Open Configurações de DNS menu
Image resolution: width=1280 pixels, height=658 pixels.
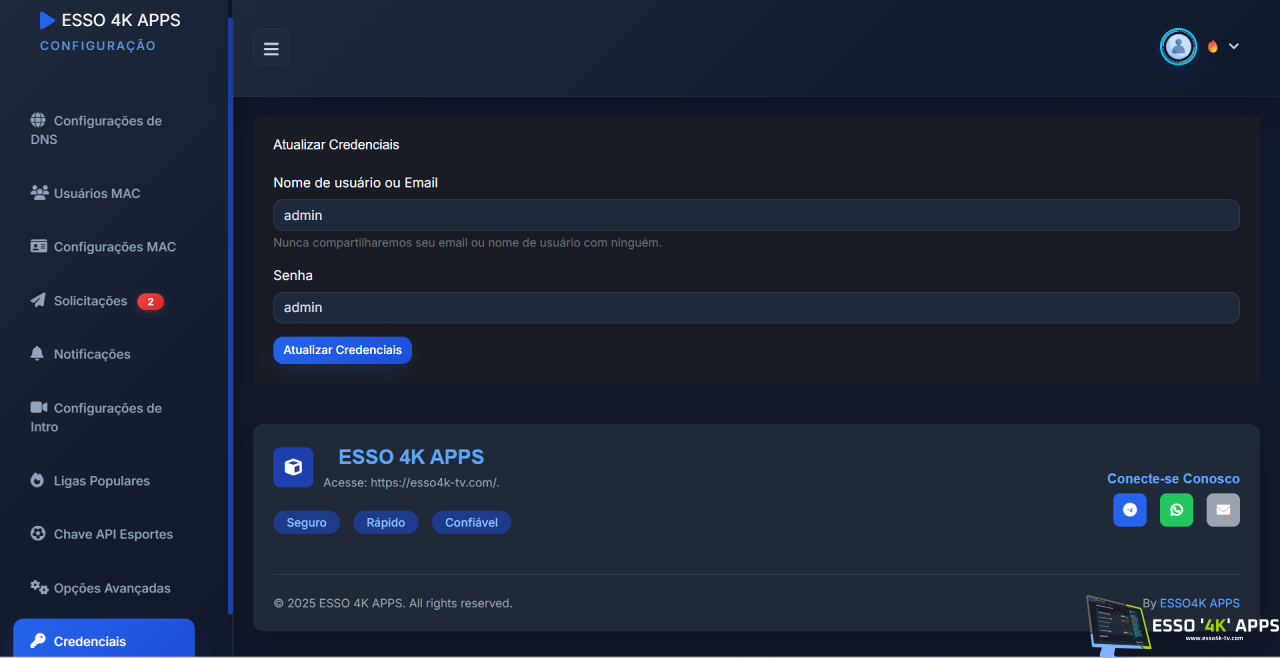(107, 130)
